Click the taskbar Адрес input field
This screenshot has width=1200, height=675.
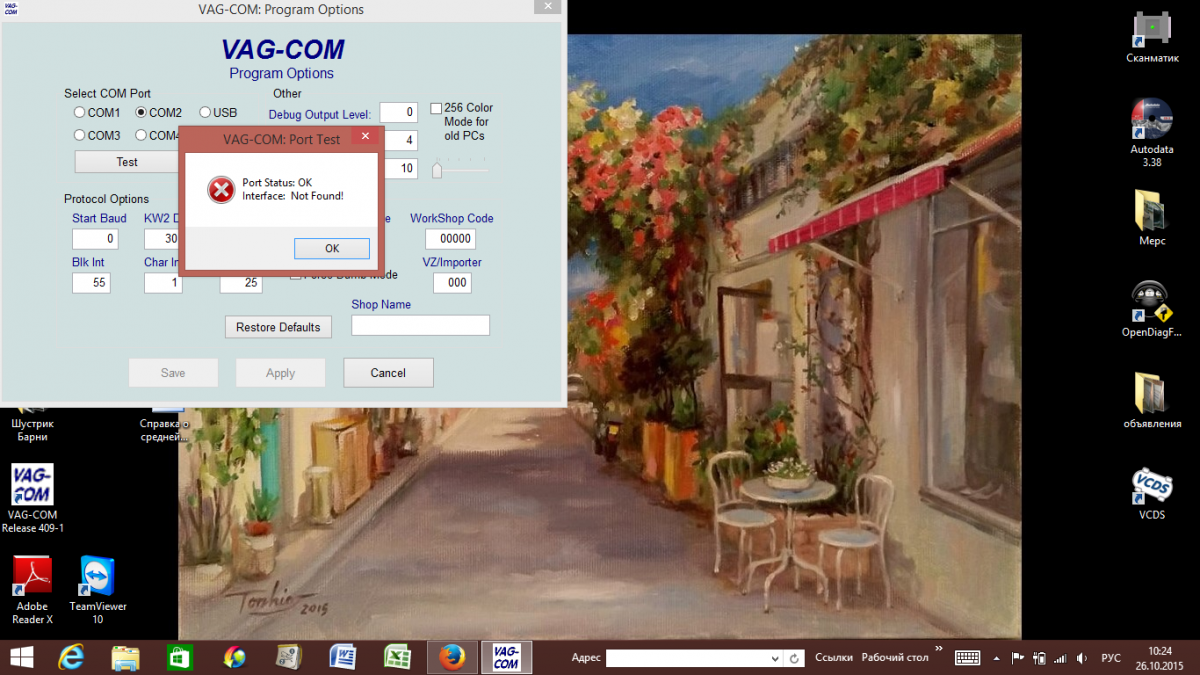point(693,659)
